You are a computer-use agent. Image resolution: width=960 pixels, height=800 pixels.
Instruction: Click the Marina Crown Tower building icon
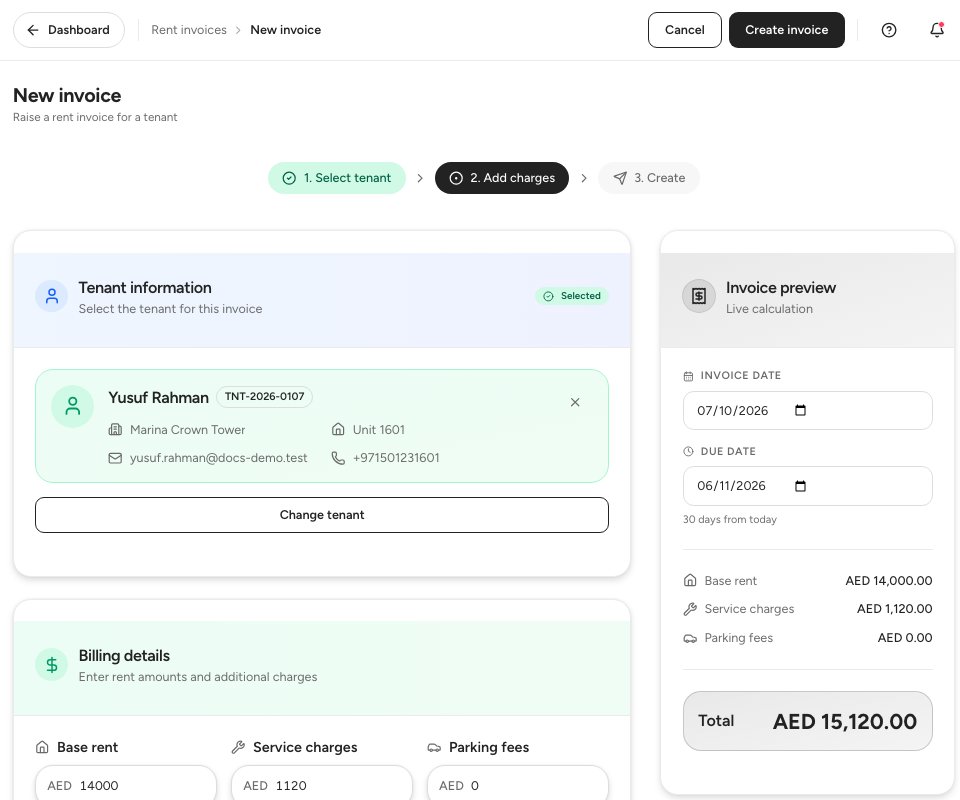click(x=115, y=430)
